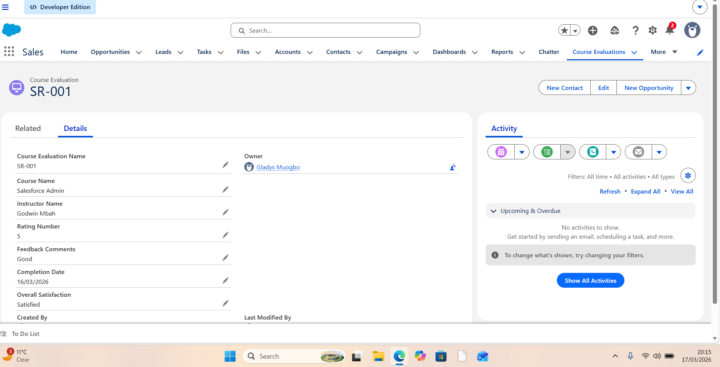Click the New Contact button
The width and height of the screenshot is (720, 367).
point(564,88)
